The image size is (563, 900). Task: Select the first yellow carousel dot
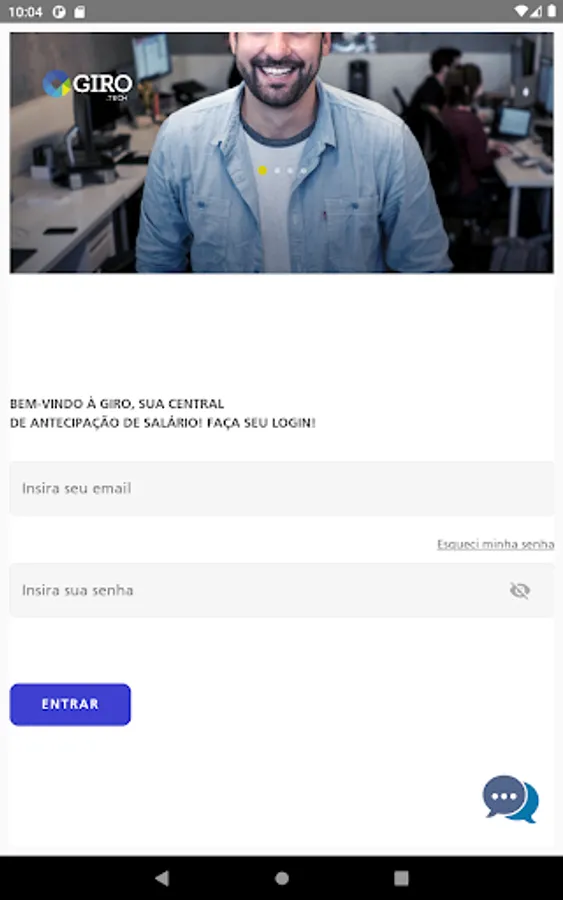tap(263, 170)
